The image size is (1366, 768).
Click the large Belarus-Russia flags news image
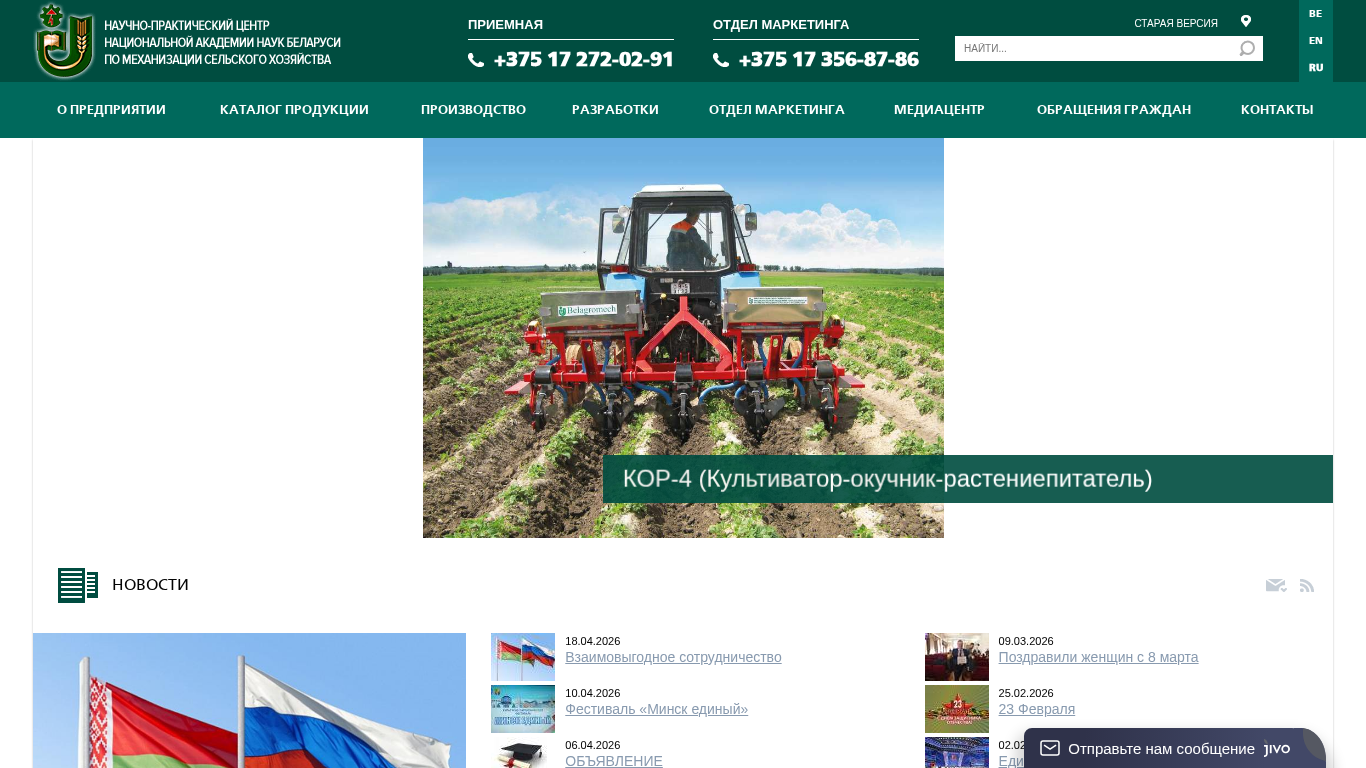(249, 700)
